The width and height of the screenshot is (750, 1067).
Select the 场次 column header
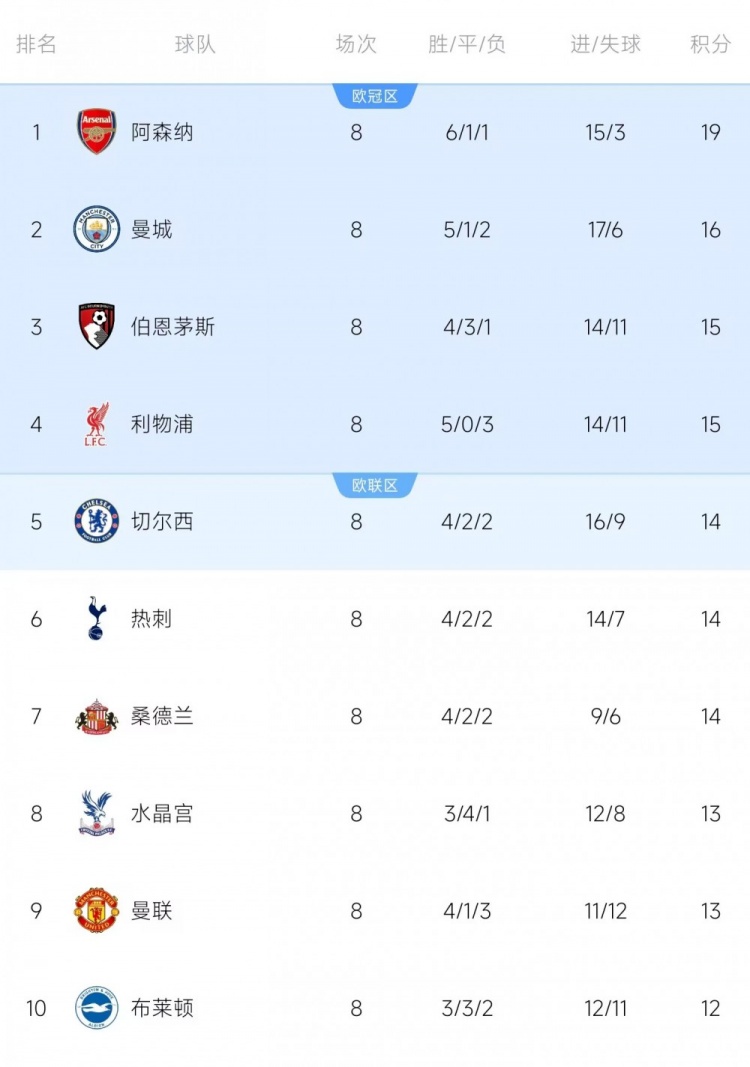356,44
